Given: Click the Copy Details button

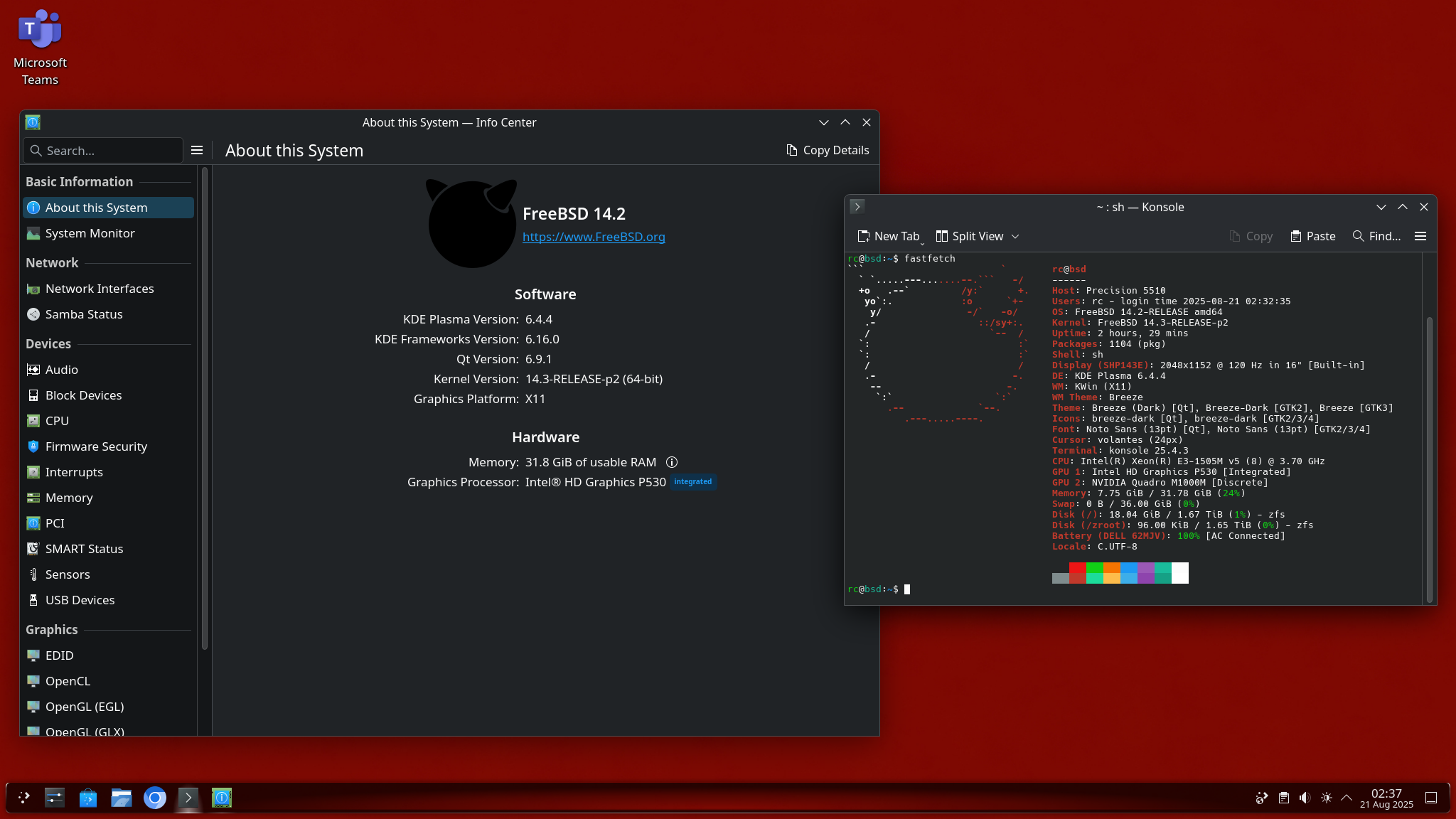Looking at the screenshot, I should click(x=828, y=150).
